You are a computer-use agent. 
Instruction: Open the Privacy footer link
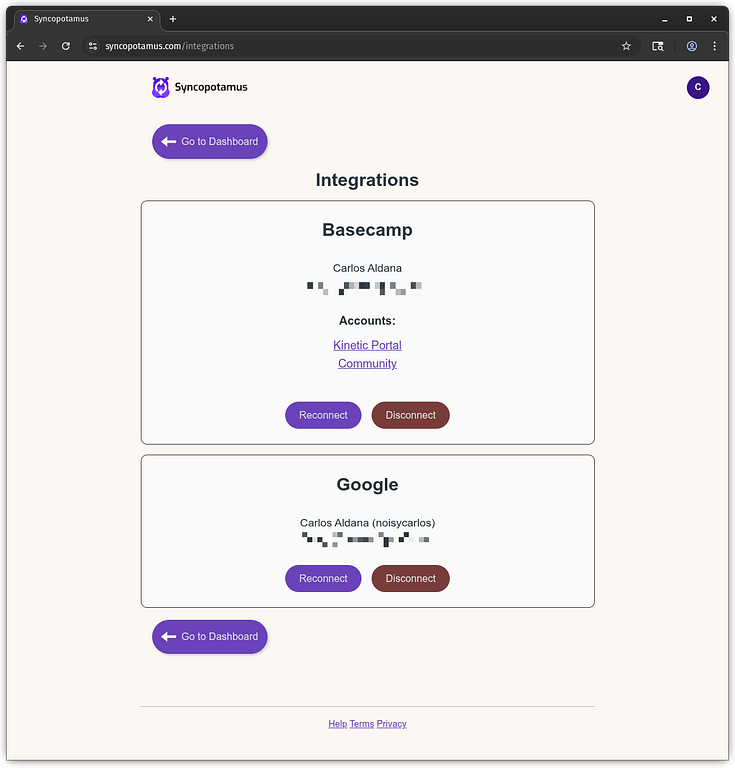tap(392, 724)
